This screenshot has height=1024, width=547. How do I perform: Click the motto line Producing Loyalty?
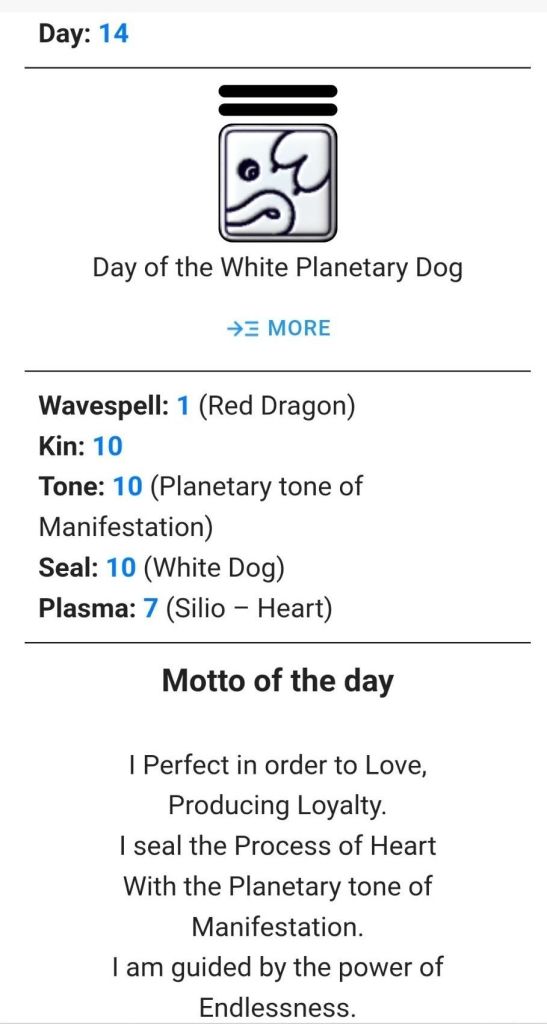click(277, 806)
